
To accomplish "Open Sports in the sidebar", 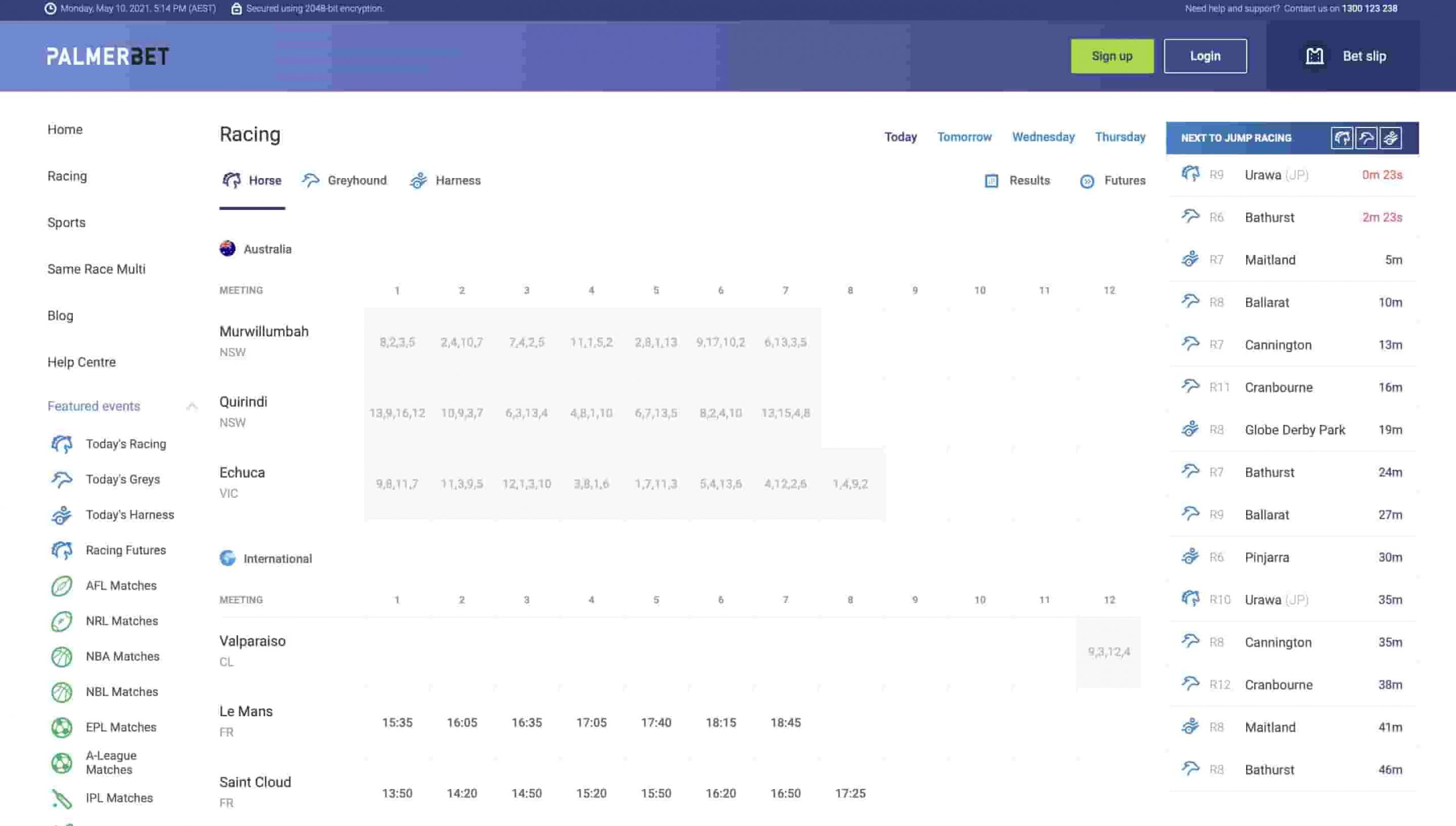I will coord(66,222).
